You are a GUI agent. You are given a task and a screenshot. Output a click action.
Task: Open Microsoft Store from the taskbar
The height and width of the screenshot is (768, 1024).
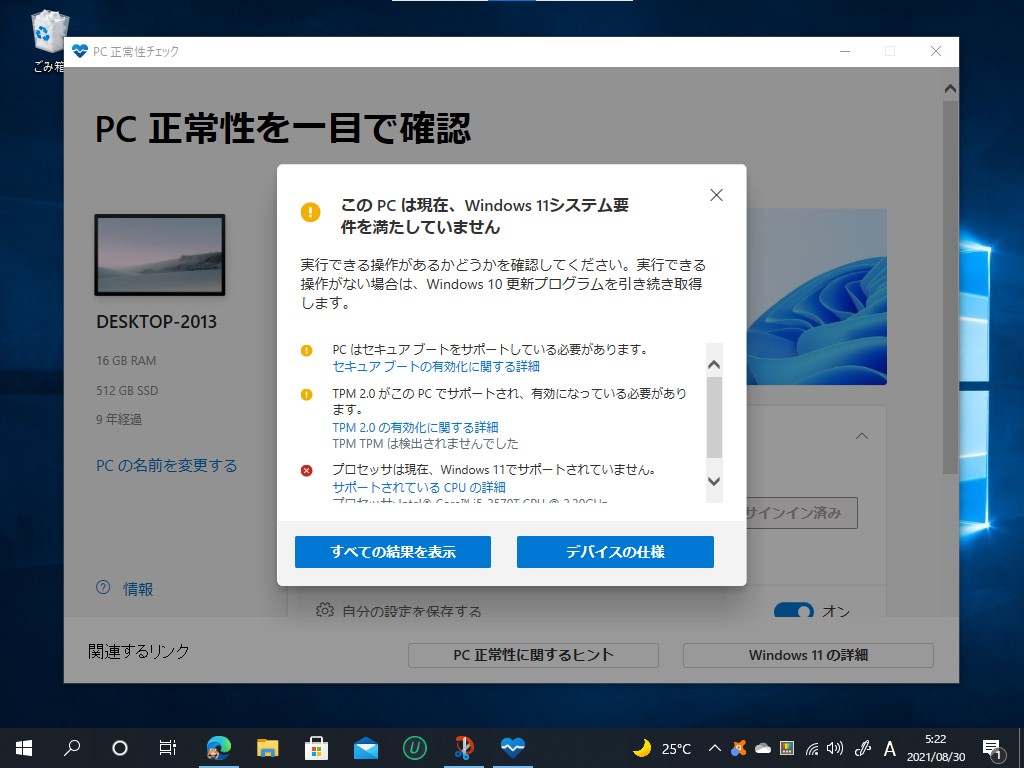315,747
